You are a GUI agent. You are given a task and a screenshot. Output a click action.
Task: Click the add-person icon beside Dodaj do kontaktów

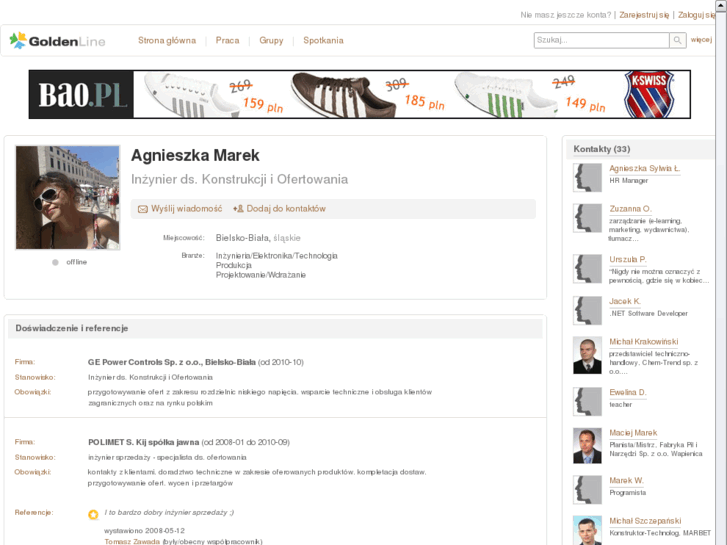tap(238, 209)
